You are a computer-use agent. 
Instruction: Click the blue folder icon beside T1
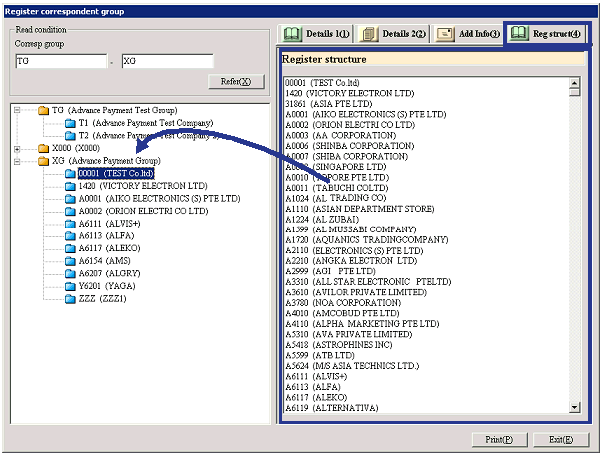click(x=70, y=123)
